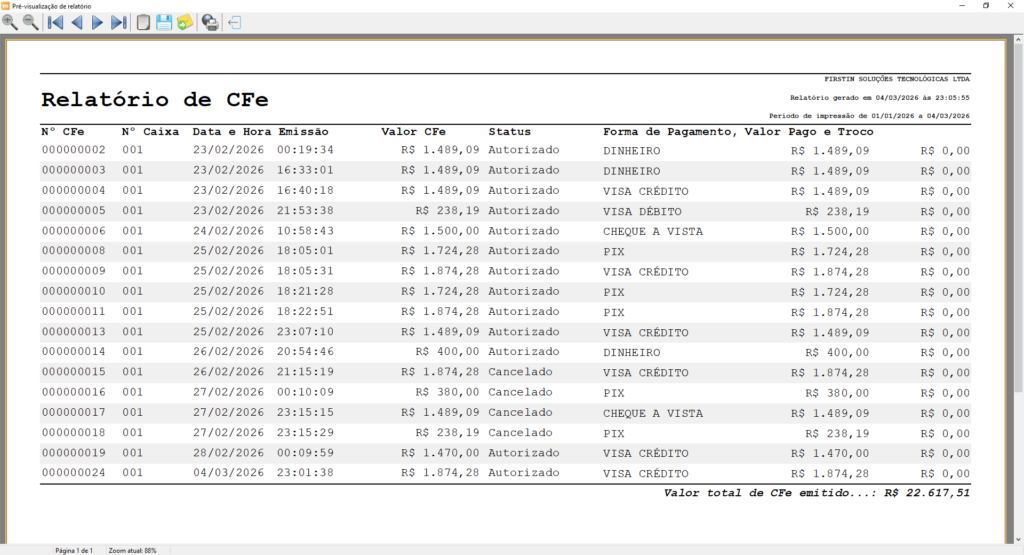Screen dimensions: 1024x555
Task: Click the Valor total de CFe emitido line
Action: pos(816,493)
